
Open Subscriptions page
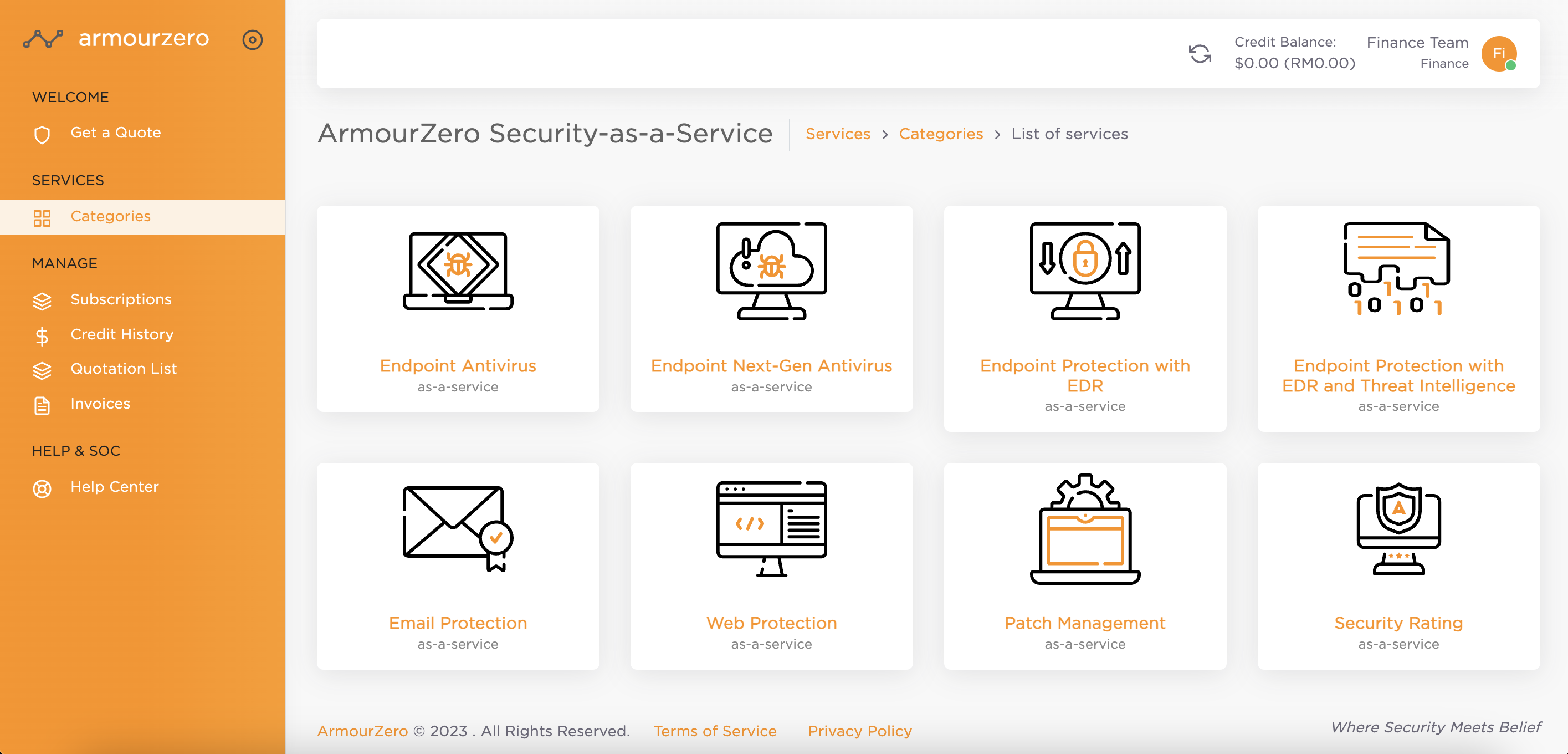121,299
